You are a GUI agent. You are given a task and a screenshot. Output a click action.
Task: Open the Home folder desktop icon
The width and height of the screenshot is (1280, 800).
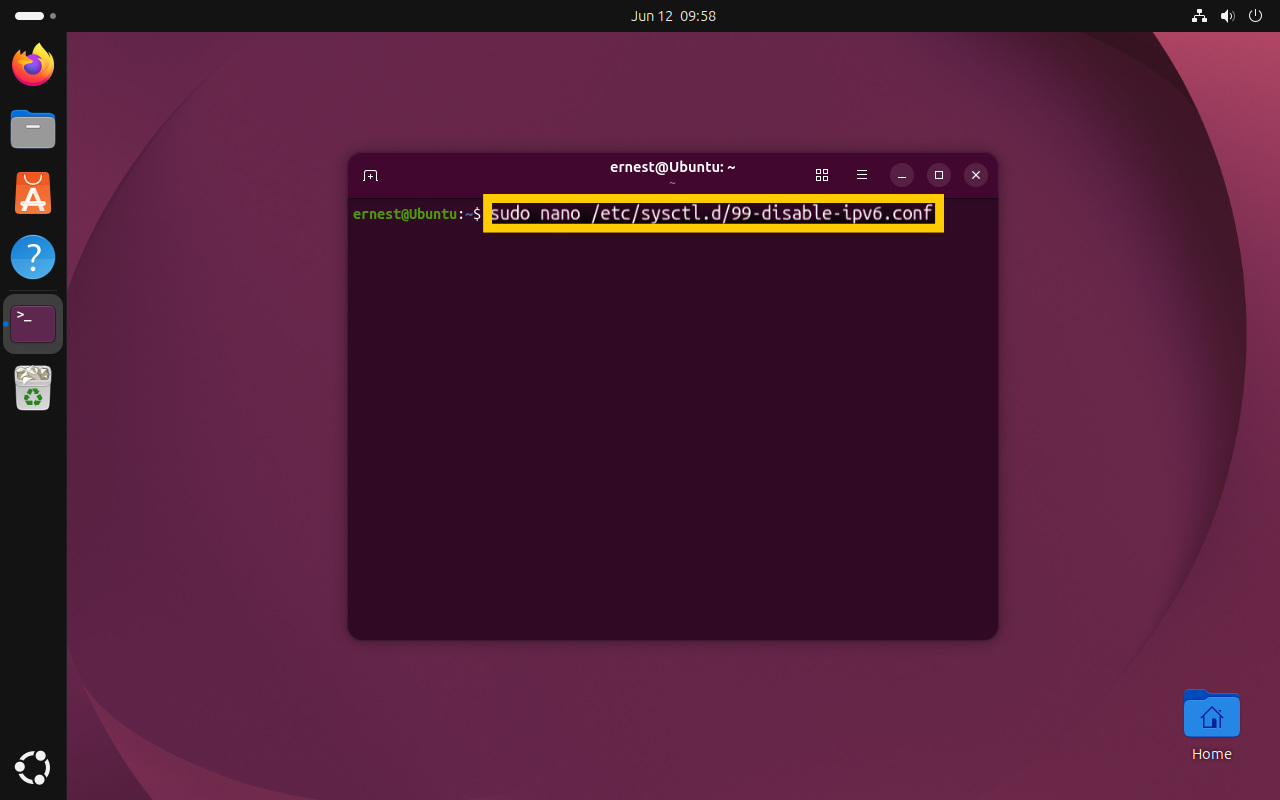(x=1211, y=725)
